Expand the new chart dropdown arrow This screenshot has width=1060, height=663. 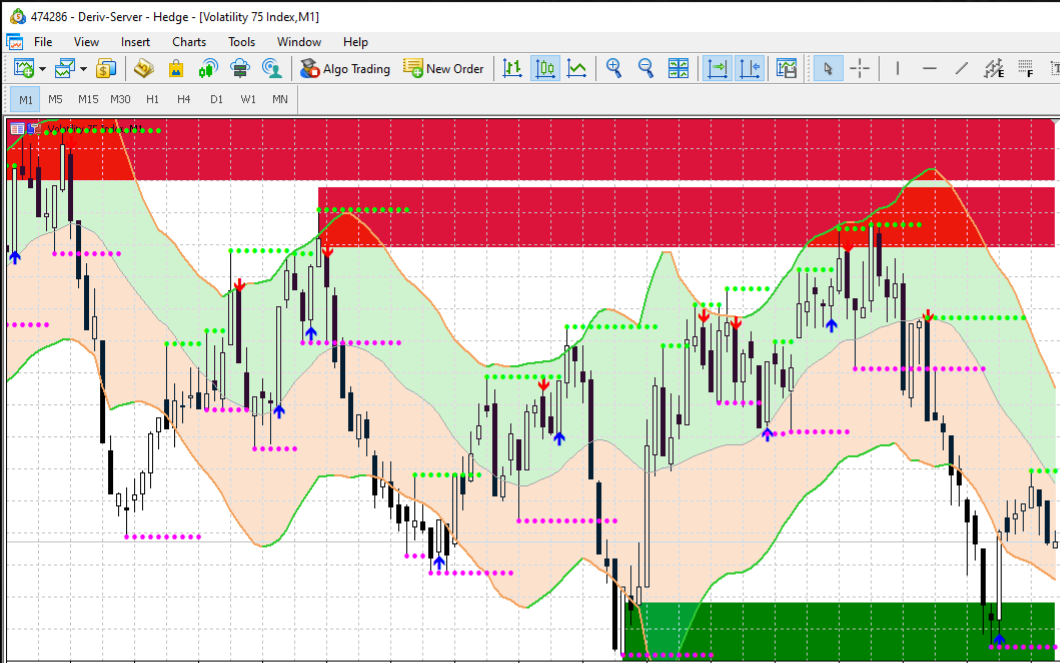43,69
